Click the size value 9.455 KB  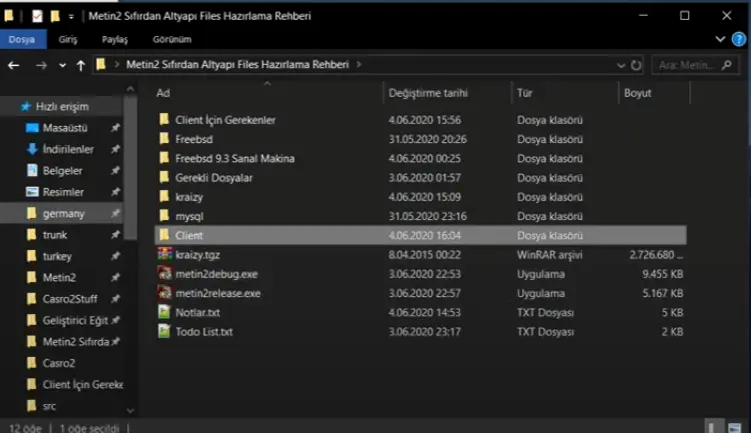pos(662,274)
